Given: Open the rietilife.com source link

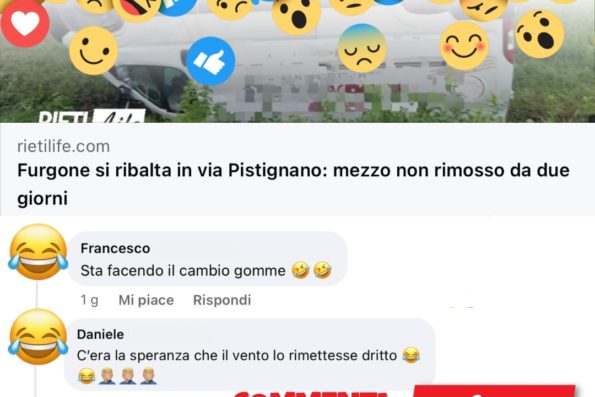Looking at the screenshot, I should click(64, 147).
